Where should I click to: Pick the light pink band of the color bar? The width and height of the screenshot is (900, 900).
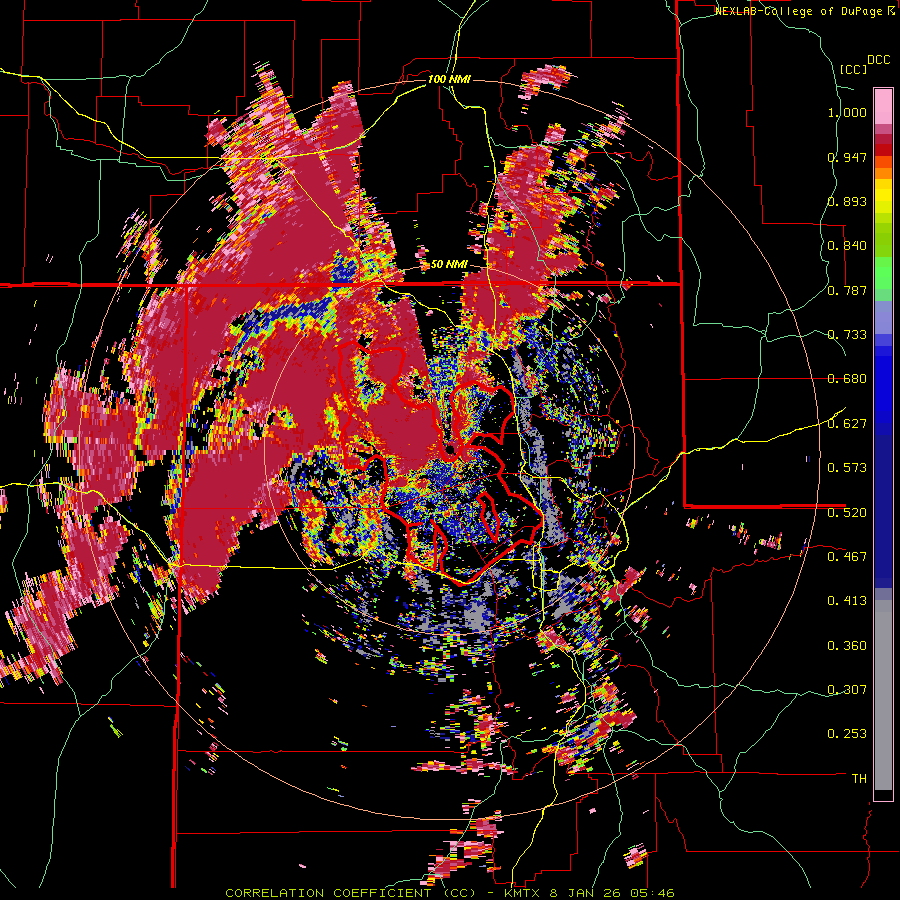coord(883,106)
